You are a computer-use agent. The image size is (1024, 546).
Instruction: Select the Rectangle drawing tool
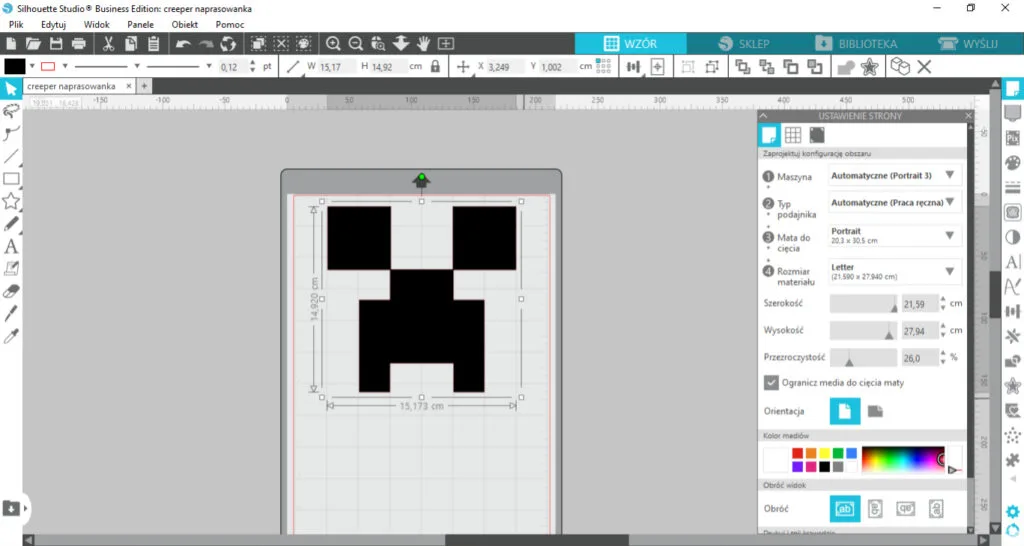click(11, 179)
